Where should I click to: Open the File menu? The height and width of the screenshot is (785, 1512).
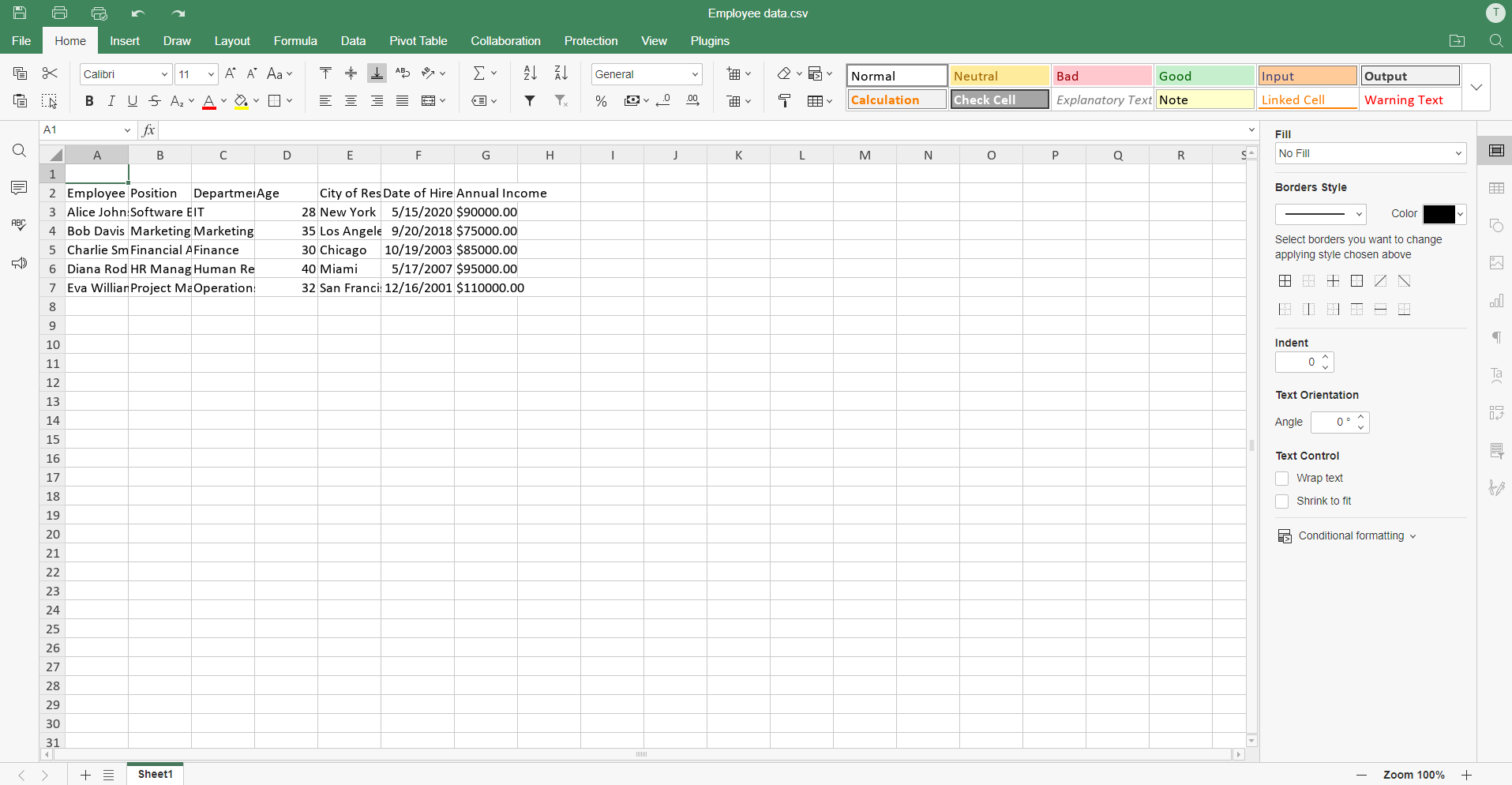(x=21, y=41)
